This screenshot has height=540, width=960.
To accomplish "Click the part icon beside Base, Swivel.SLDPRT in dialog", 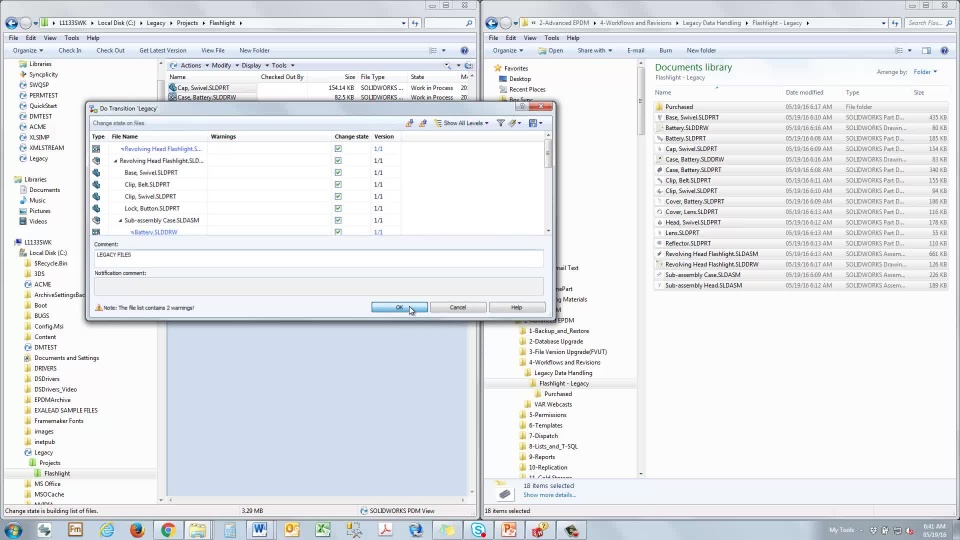I will coord(96,173).
